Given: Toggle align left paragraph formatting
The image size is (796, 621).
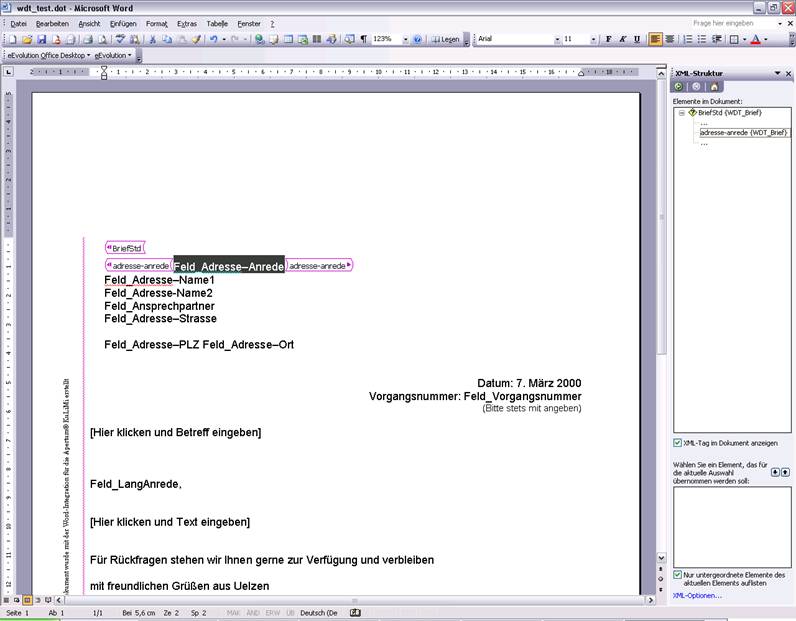Looking at the screenshot, I should pyautogui.click(x=655, y=39).
